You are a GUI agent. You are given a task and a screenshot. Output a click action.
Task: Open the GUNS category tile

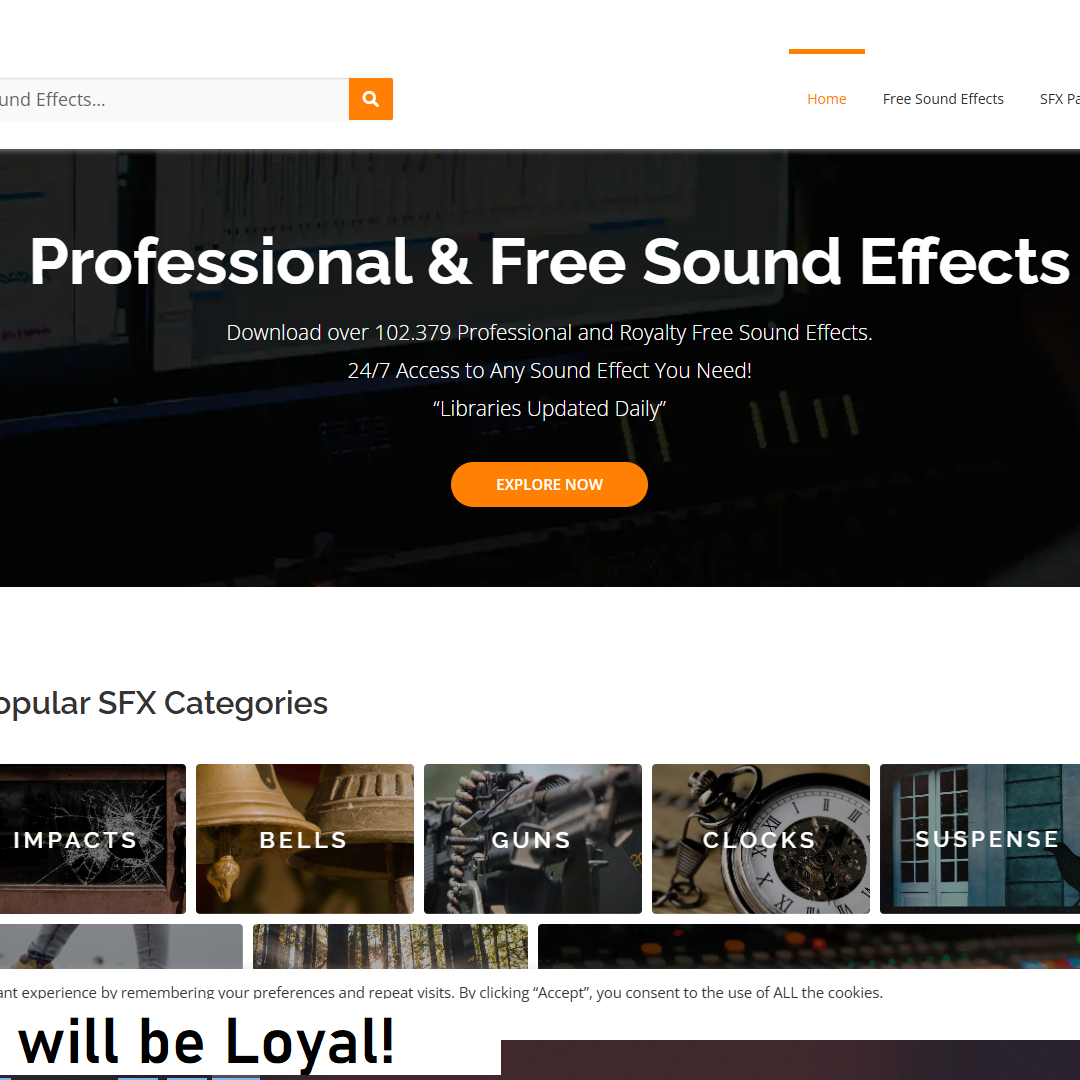[532, 839]
